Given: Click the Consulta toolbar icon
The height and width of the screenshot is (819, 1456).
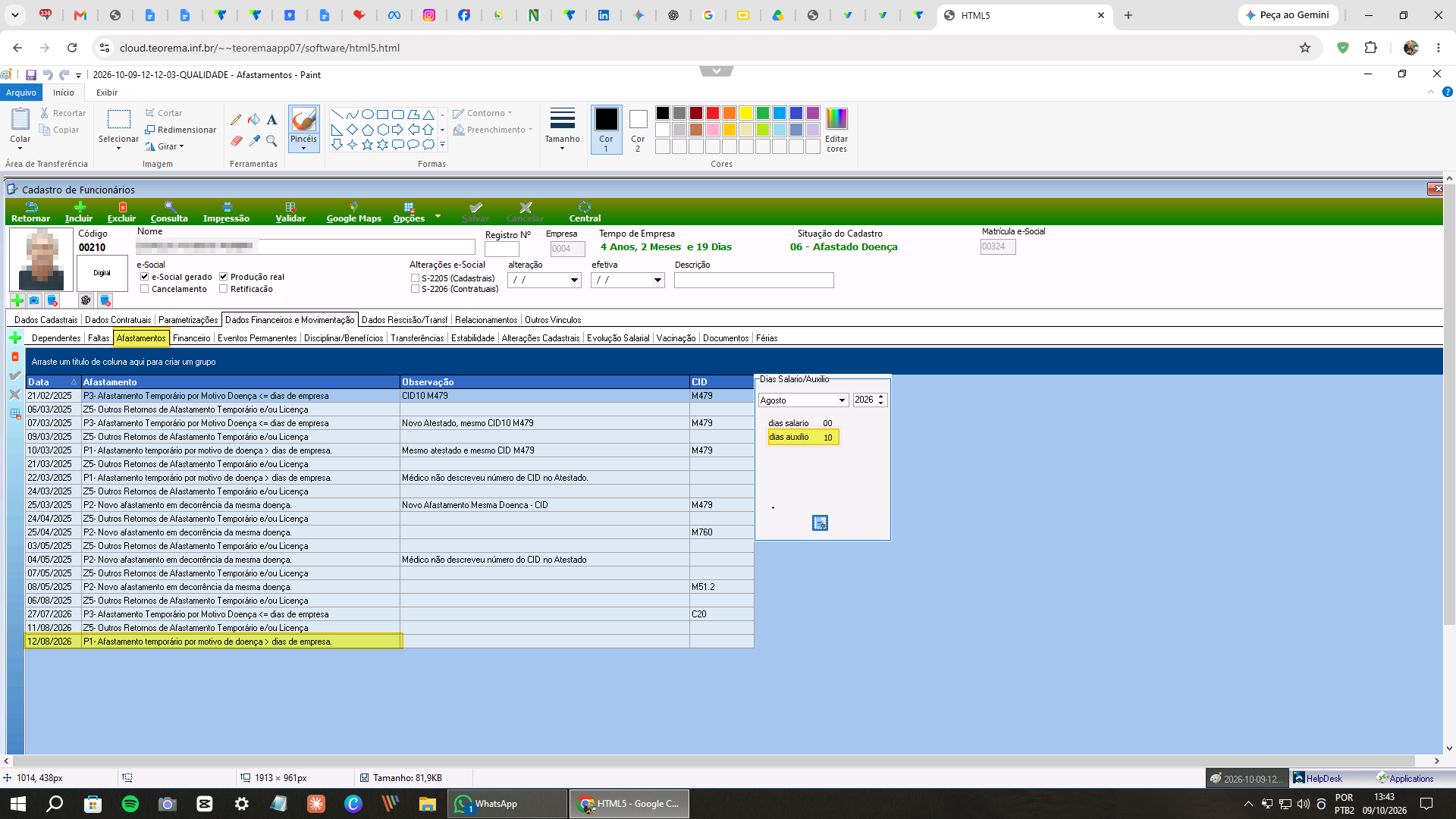Looking at the screenshot, I should [x=169, y=212].
